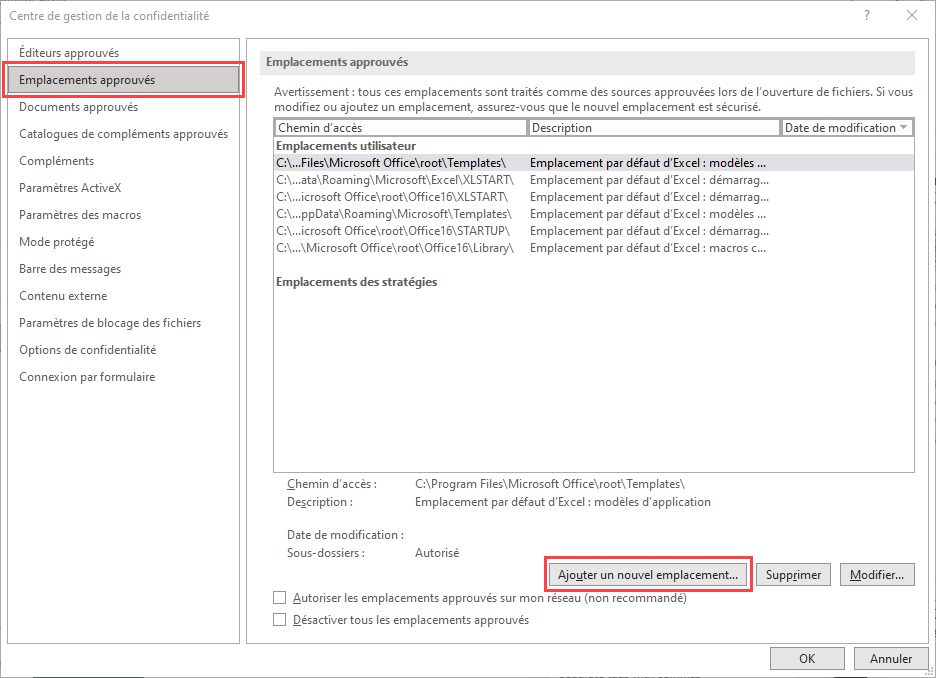Screen dimensions: 936x678
Task: Click sort arrow on Date de modification header
Action: coord(903,127)
